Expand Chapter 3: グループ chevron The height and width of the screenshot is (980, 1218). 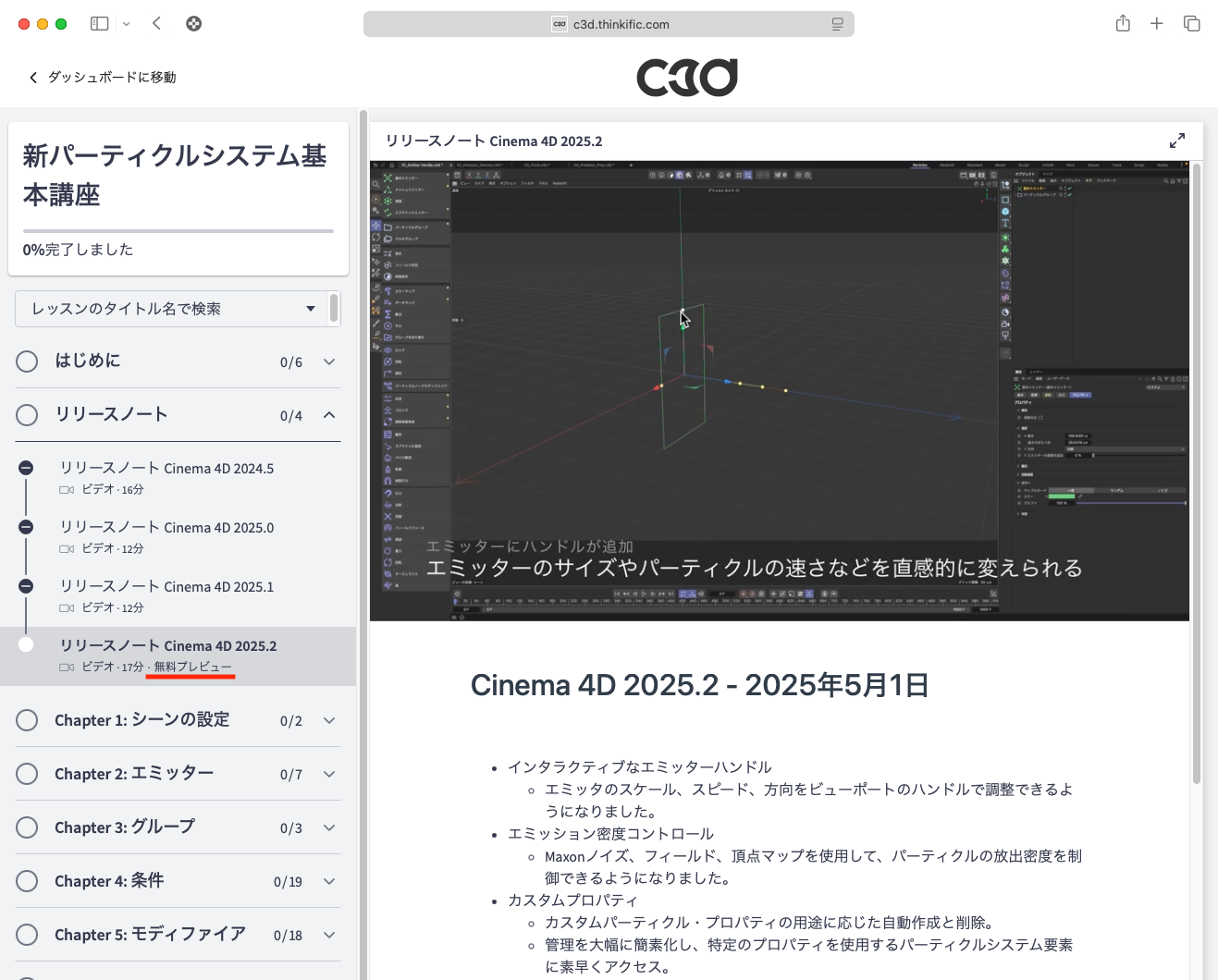click(329, 827)
